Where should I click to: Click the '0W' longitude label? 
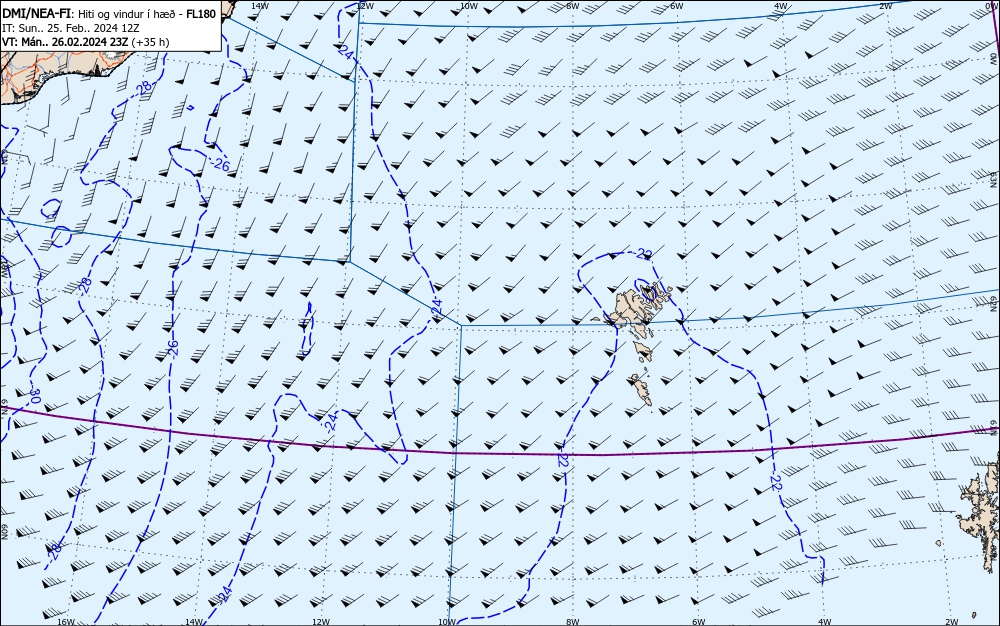[x=992, y=5]
